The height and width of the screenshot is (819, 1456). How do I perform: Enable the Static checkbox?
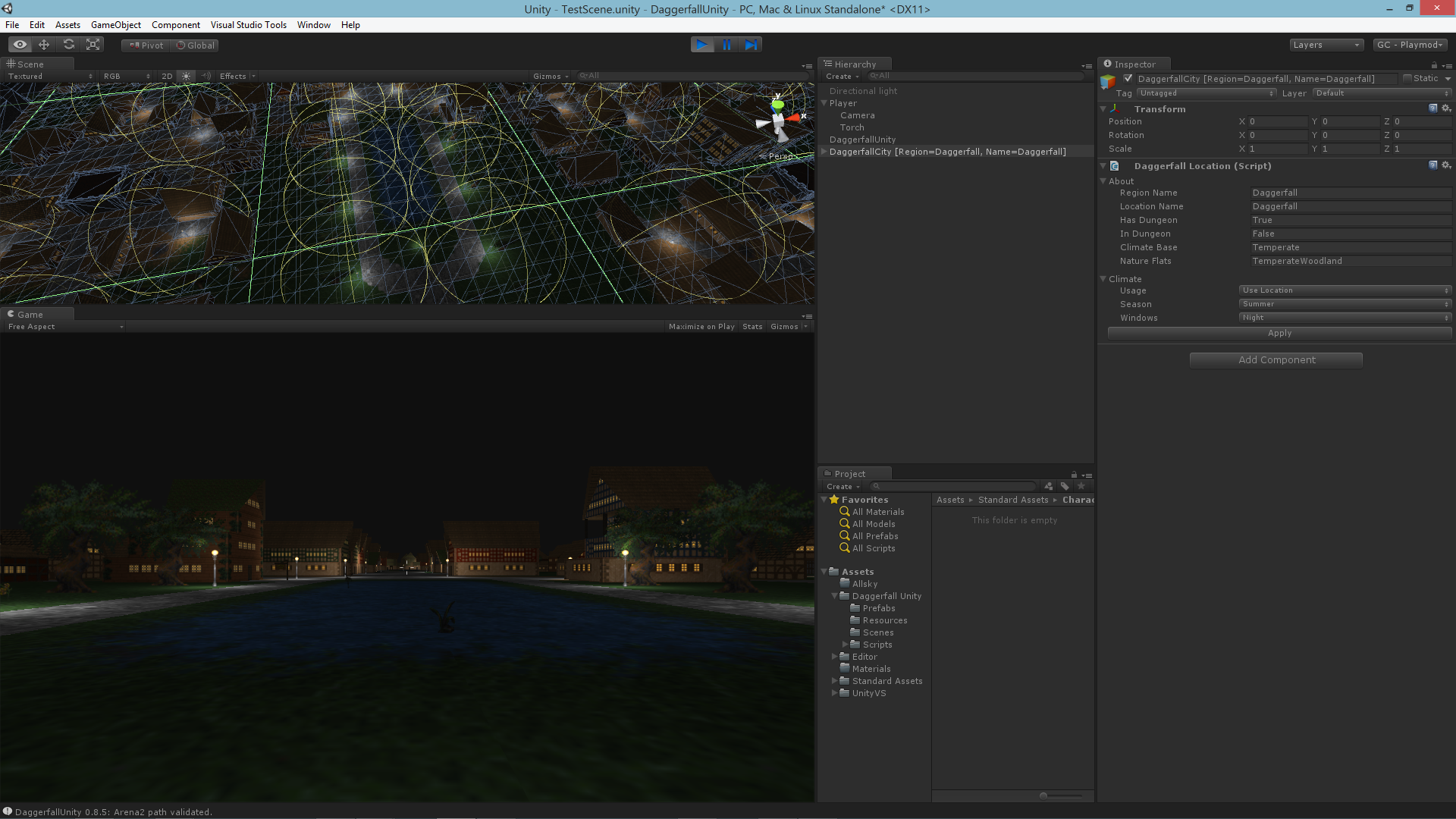(1407, 78)
